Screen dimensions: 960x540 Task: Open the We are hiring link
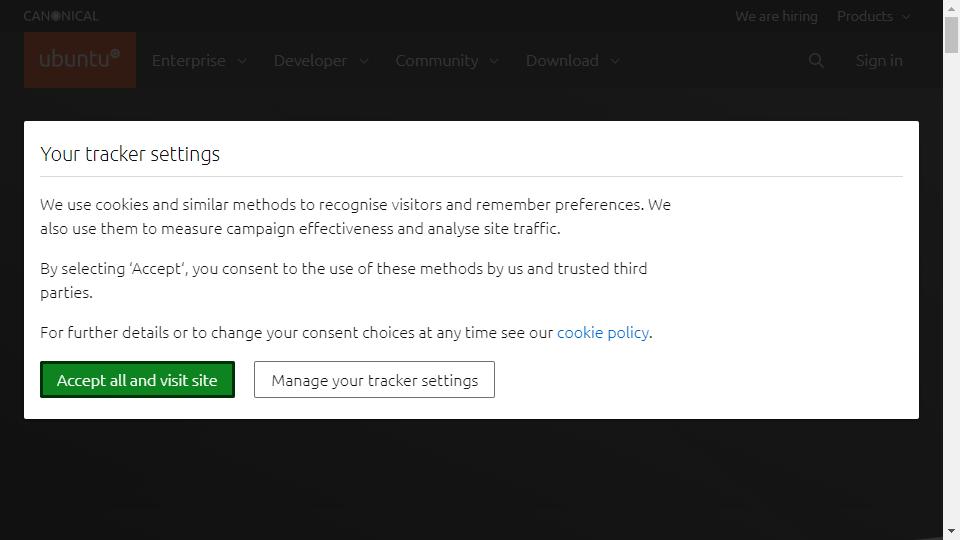click(776, 17)
